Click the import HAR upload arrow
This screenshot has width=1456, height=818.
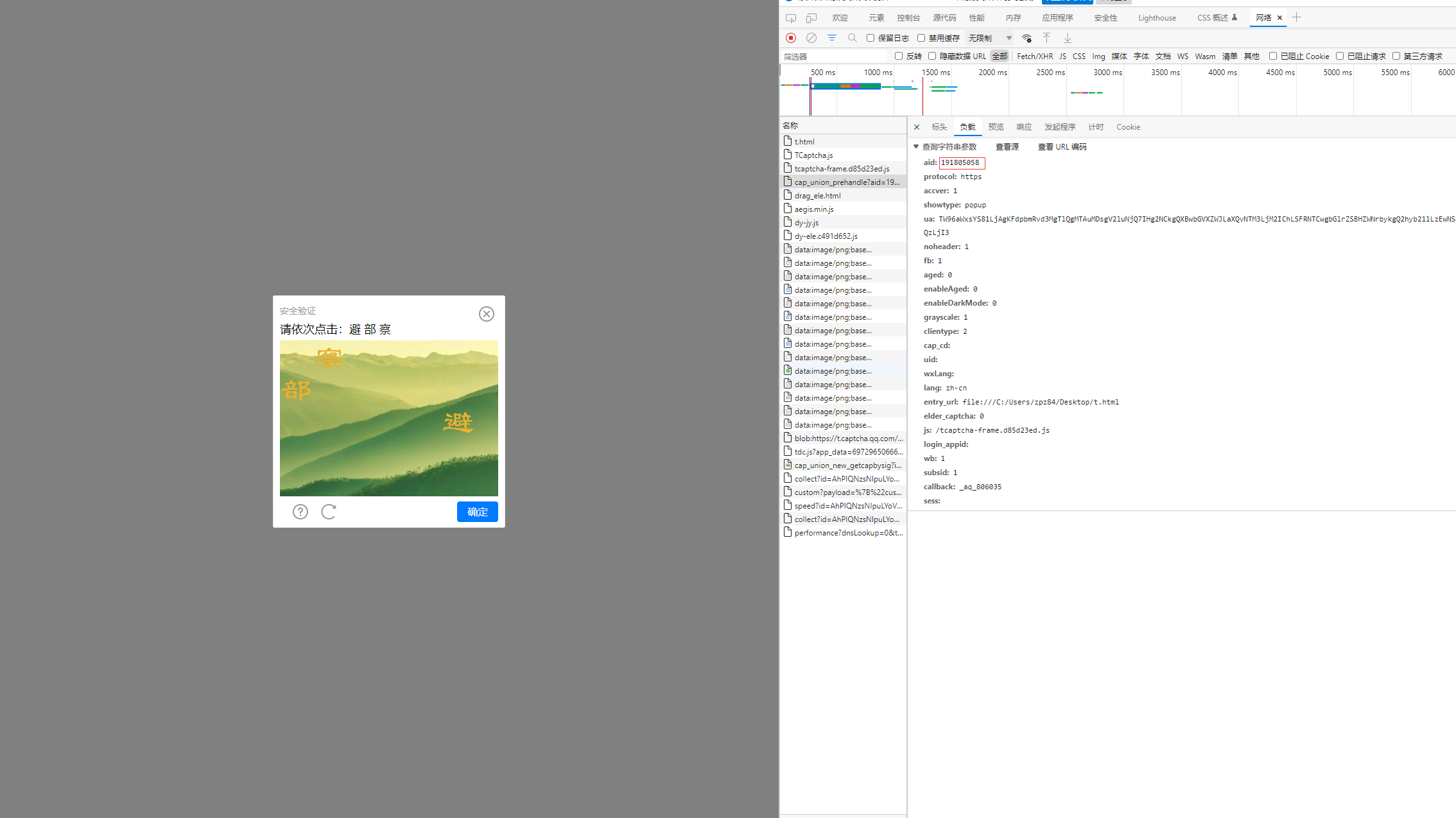[x=1046, y=38]
